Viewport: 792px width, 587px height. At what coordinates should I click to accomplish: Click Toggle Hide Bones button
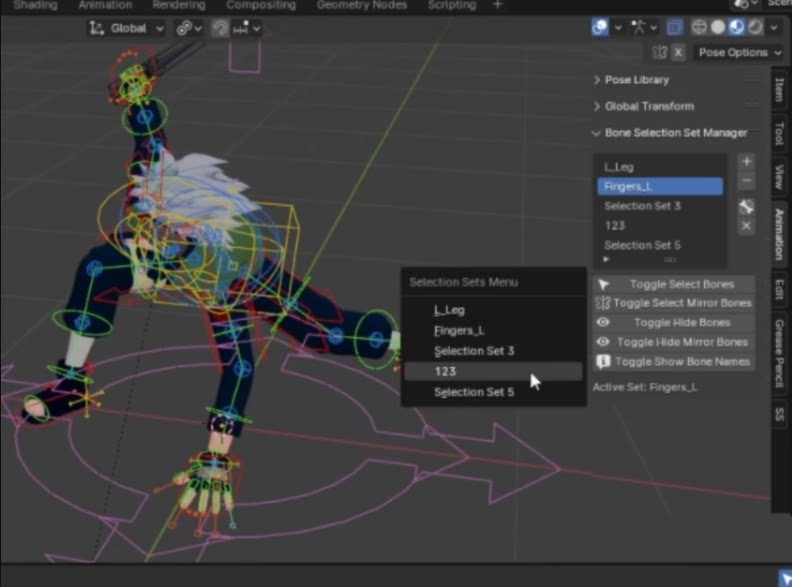coord(674,322)
